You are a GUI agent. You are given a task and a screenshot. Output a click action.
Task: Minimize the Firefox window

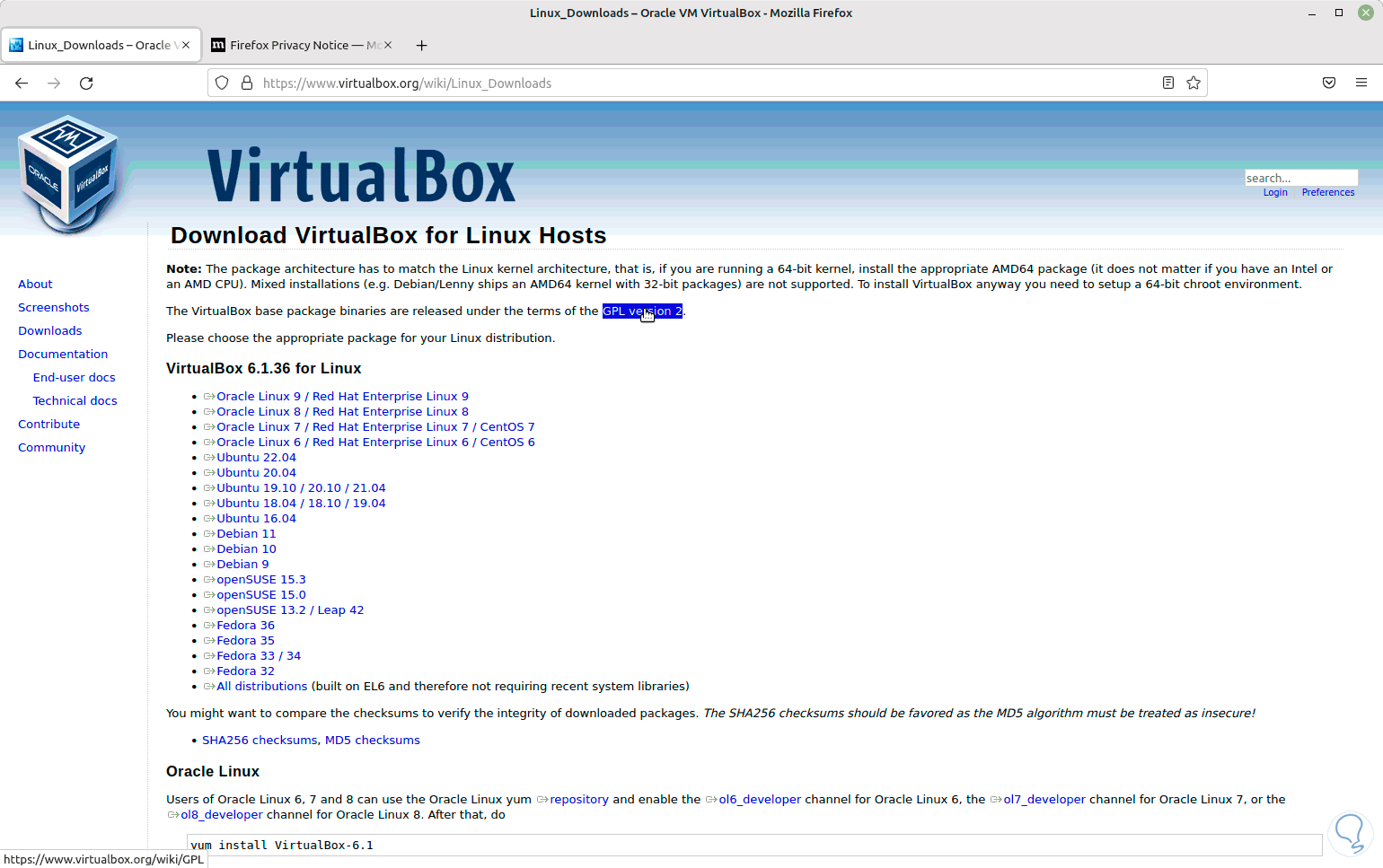point(1312,13)
